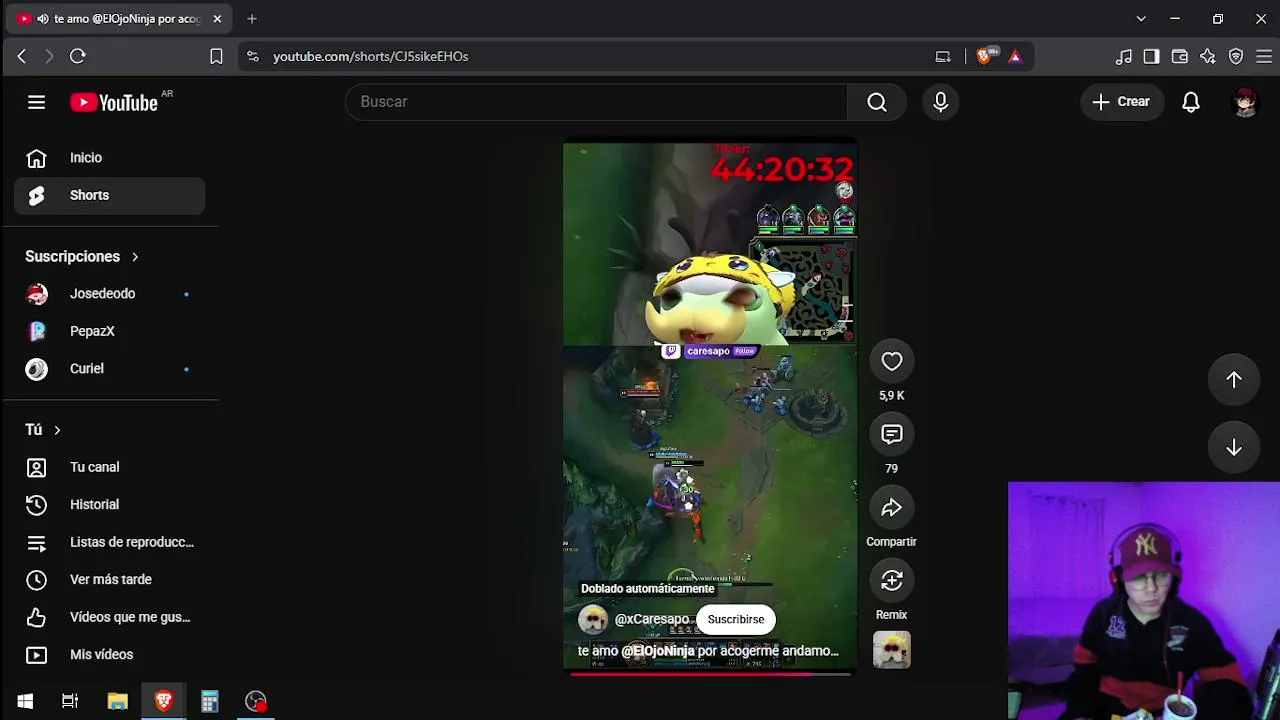The width and height of the screenshot is (1280, 720).
Task: Expand the Suscripciones section
Action: point(82,257)
